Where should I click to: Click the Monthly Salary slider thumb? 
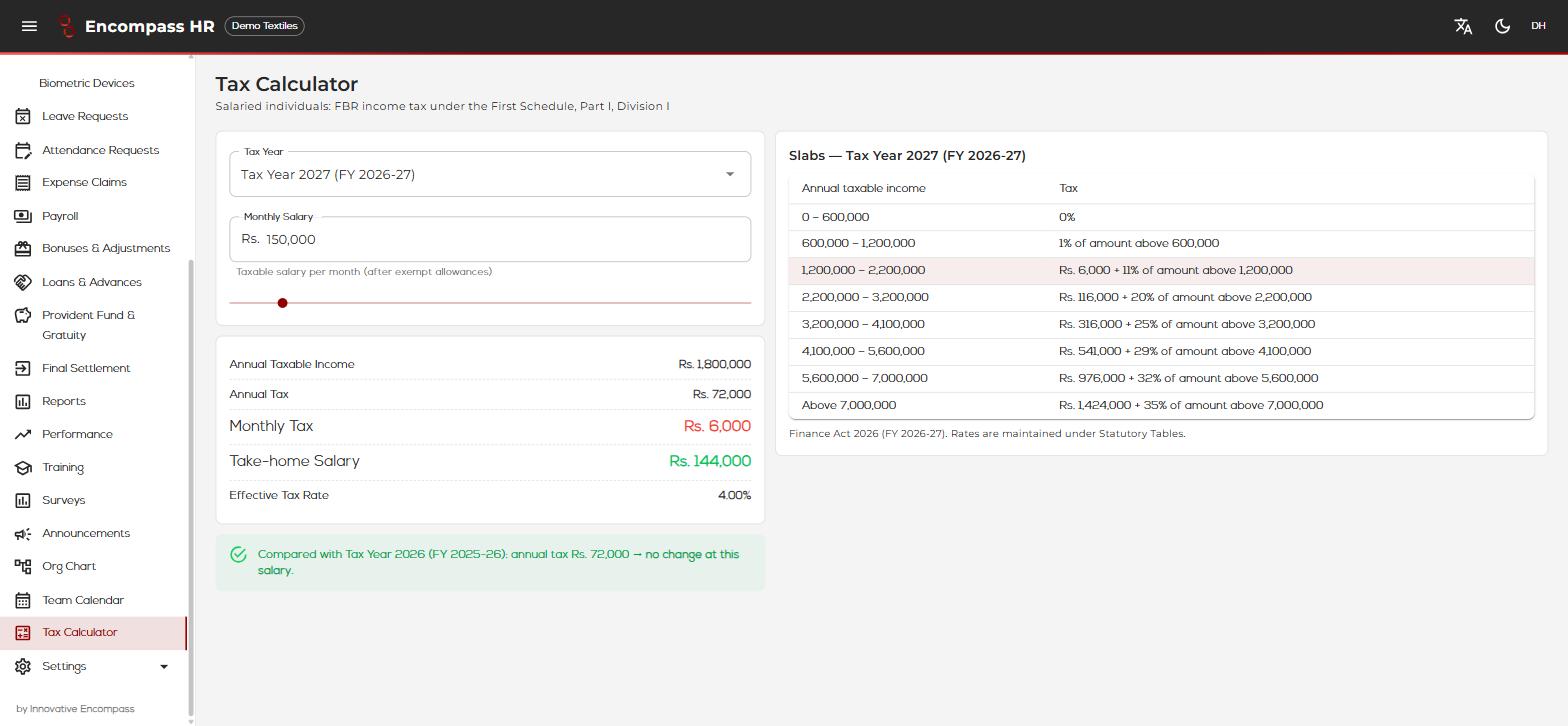(x=282, y=303)
